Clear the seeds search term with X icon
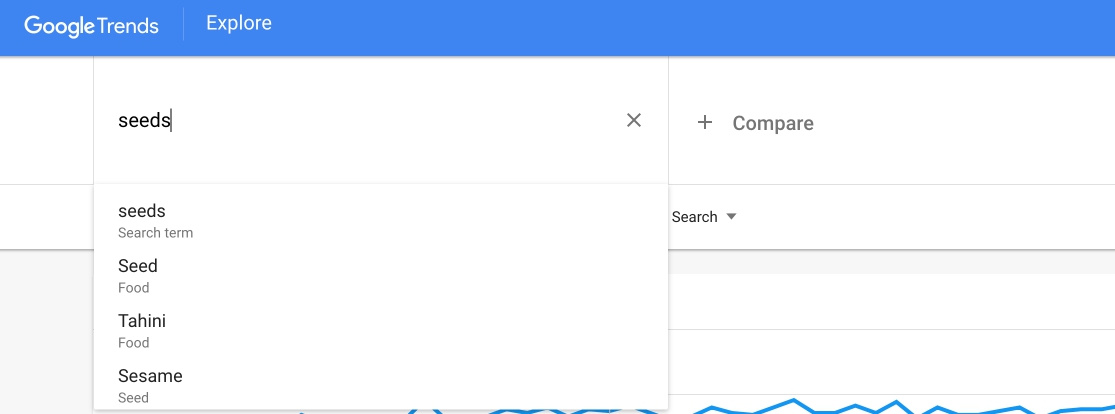This screenshot has height=414, width=1115. coord(634,121)
